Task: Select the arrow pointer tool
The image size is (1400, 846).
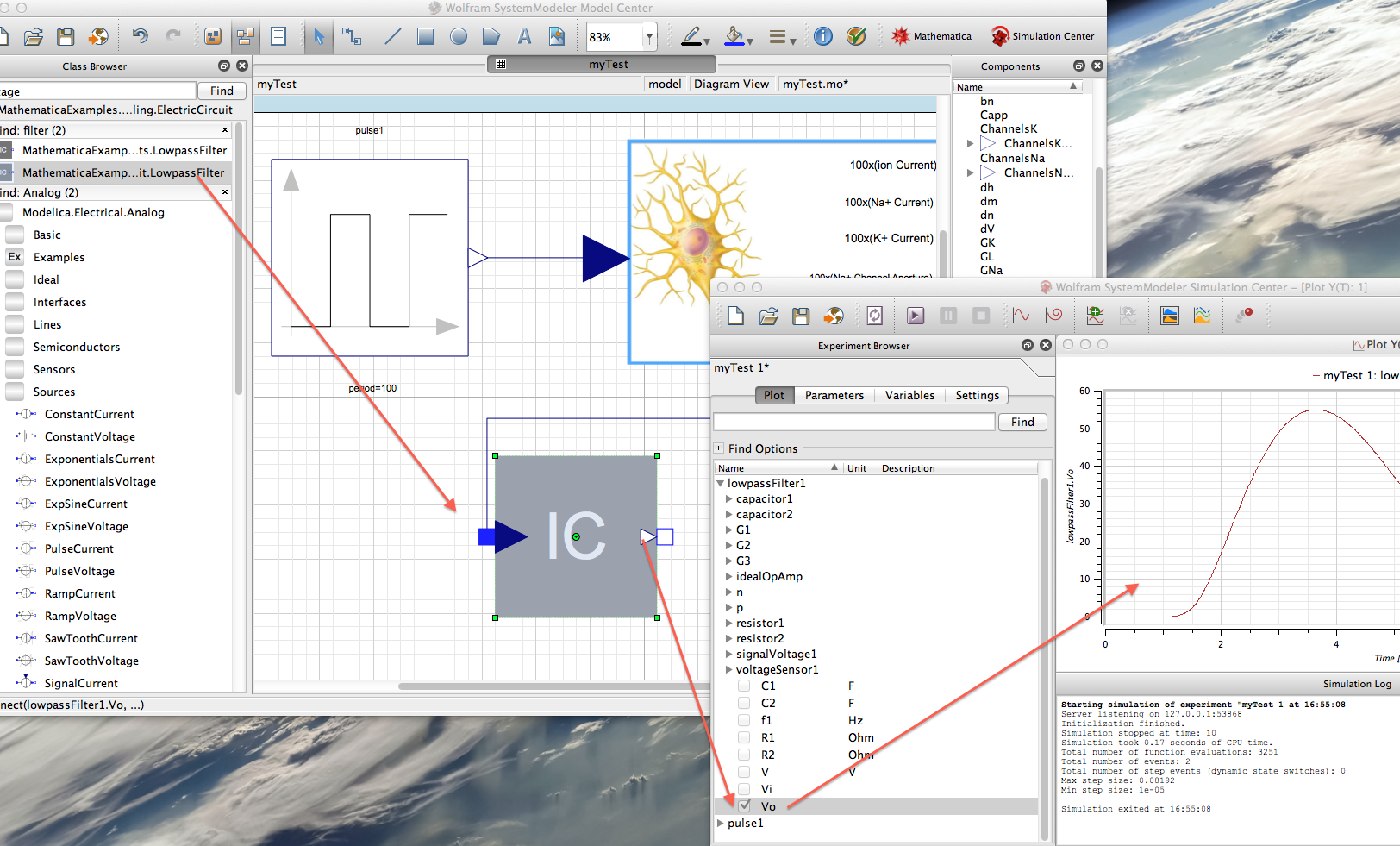Action: click(x=318, y=36)
